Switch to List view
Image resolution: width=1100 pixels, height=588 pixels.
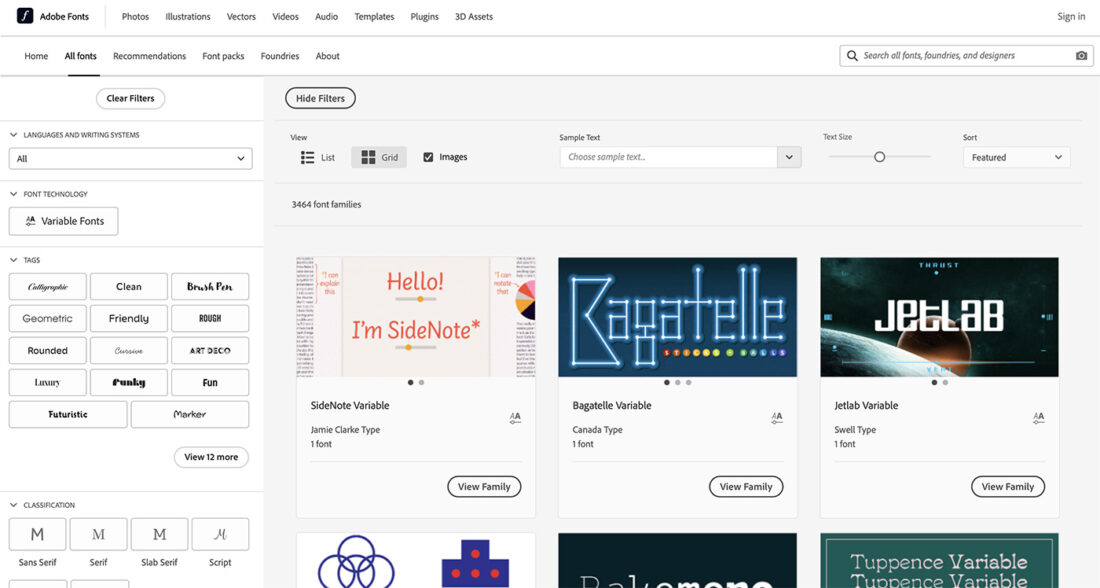click(317, 157)
